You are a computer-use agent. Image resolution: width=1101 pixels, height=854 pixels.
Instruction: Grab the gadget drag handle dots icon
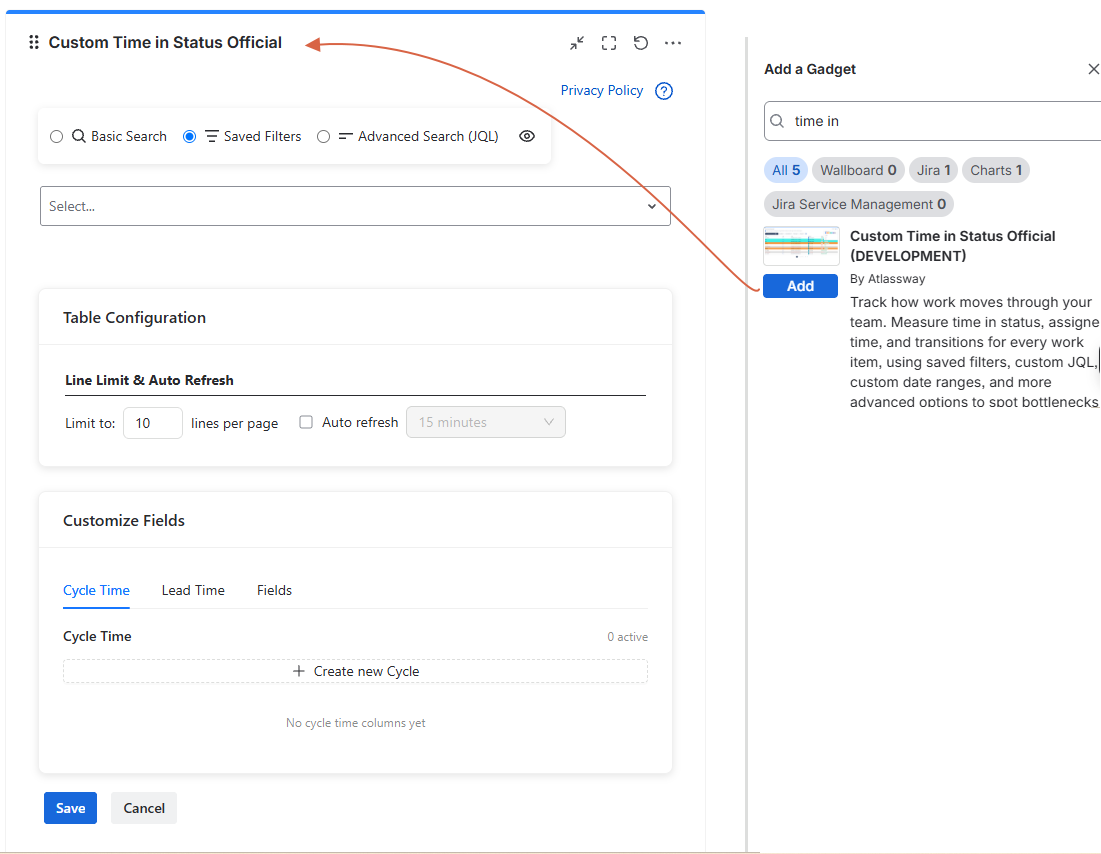click(x=33, y=42)
